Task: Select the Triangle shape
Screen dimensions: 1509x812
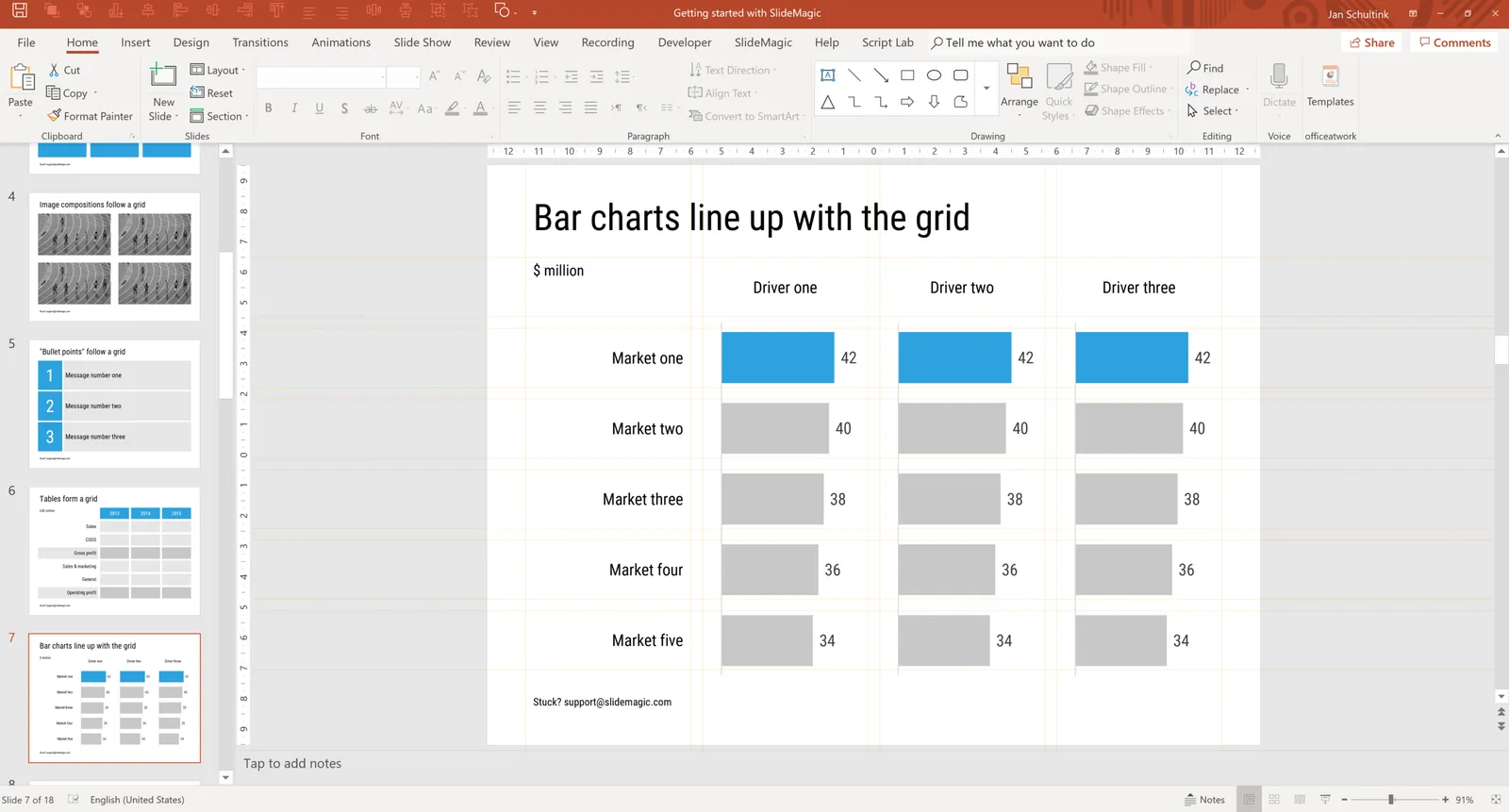Action: point(828,102)
